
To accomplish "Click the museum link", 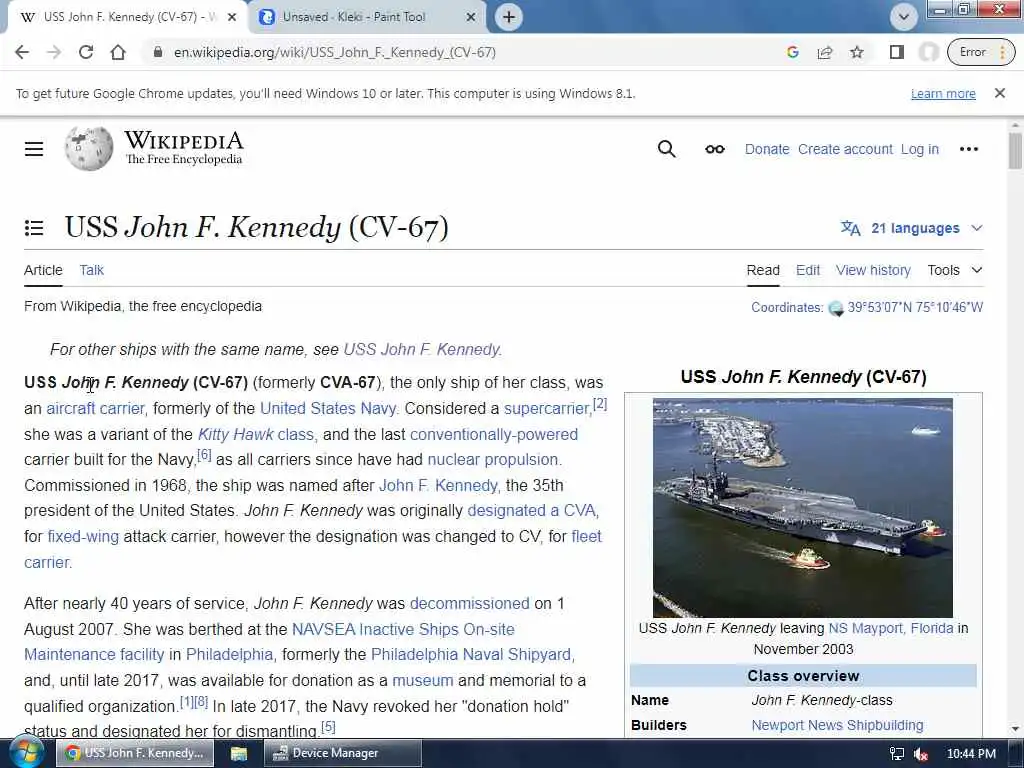I will pyautogui.click(x=423, y=680).
